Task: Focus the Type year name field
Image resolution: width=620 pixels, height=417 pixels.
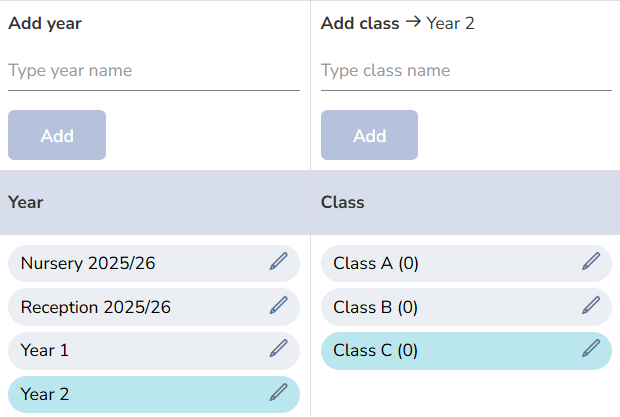Action: click(x=154, y=71)
